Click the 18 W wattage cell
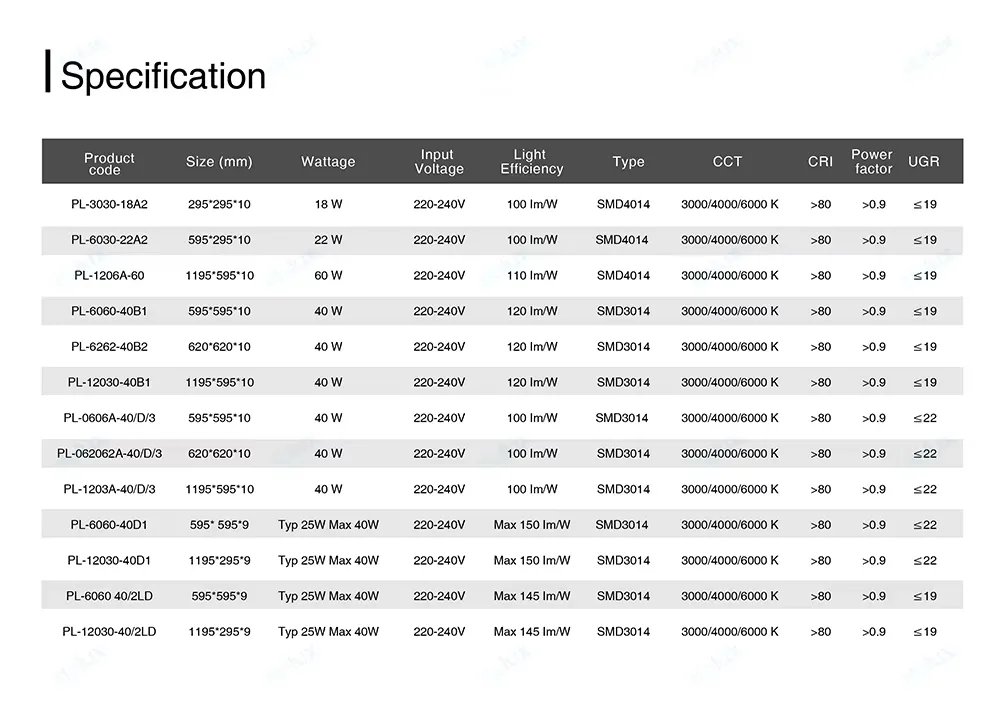Viewport: 1000px width, 707px height. (328, 205)
